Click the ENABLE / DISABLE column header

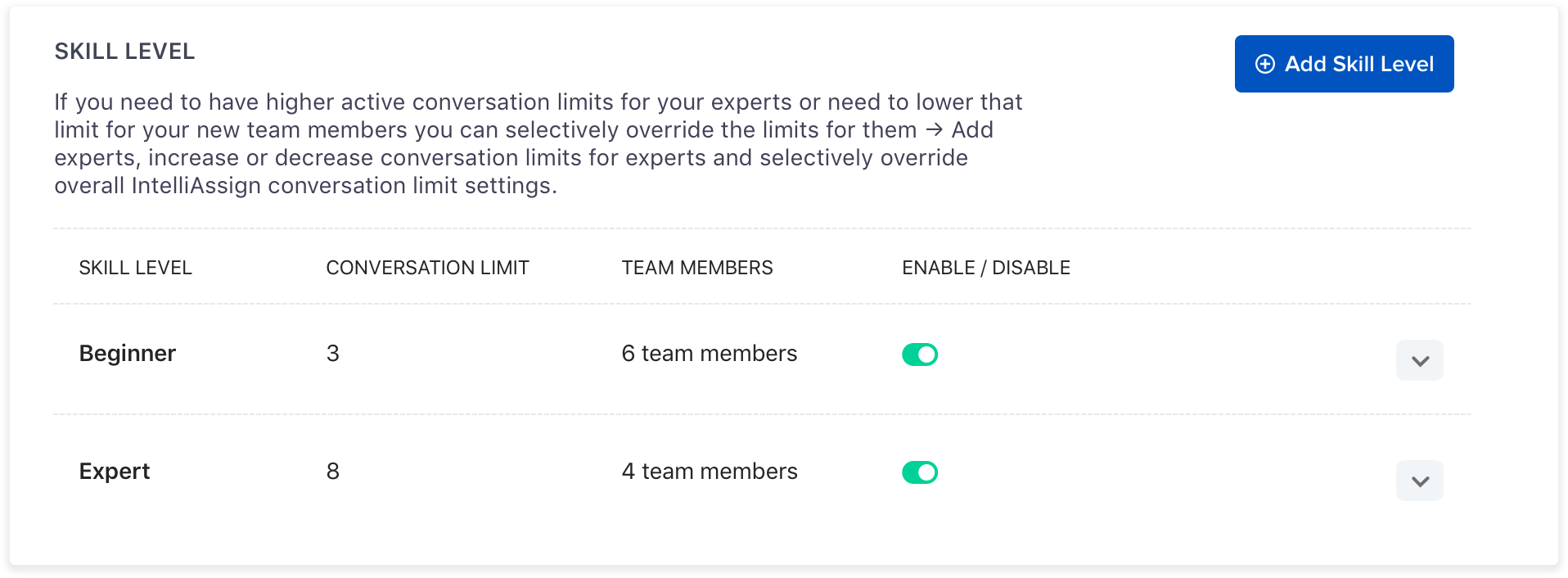[x=986, y=268]
